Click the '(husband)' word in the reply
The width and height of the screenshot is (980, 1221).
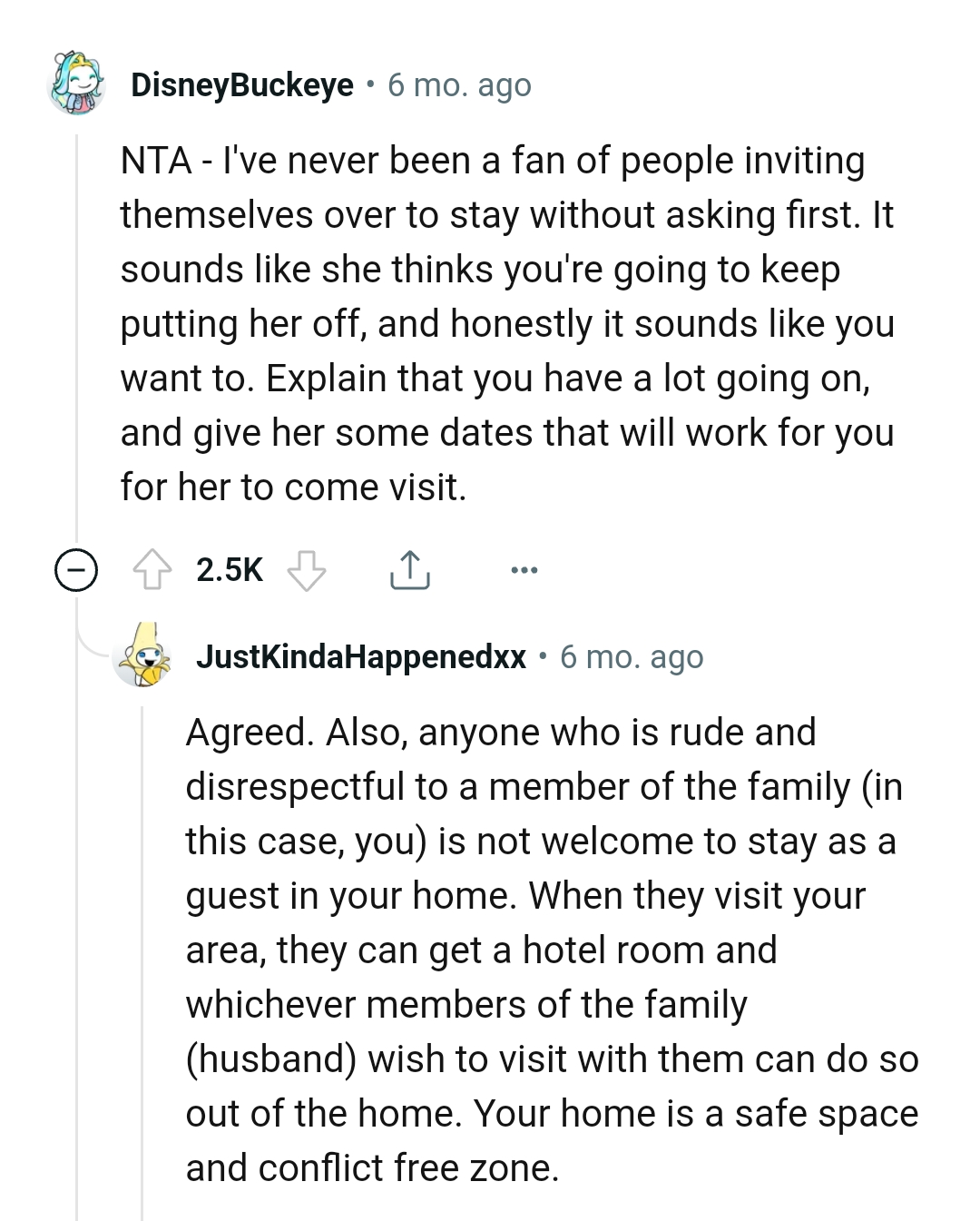click(270, 1059)
